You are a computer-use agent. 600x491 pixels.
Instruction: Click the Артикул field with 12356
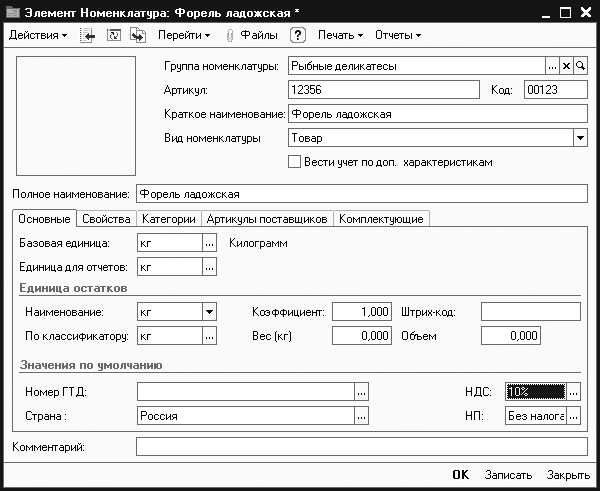[x=384, y=90]
